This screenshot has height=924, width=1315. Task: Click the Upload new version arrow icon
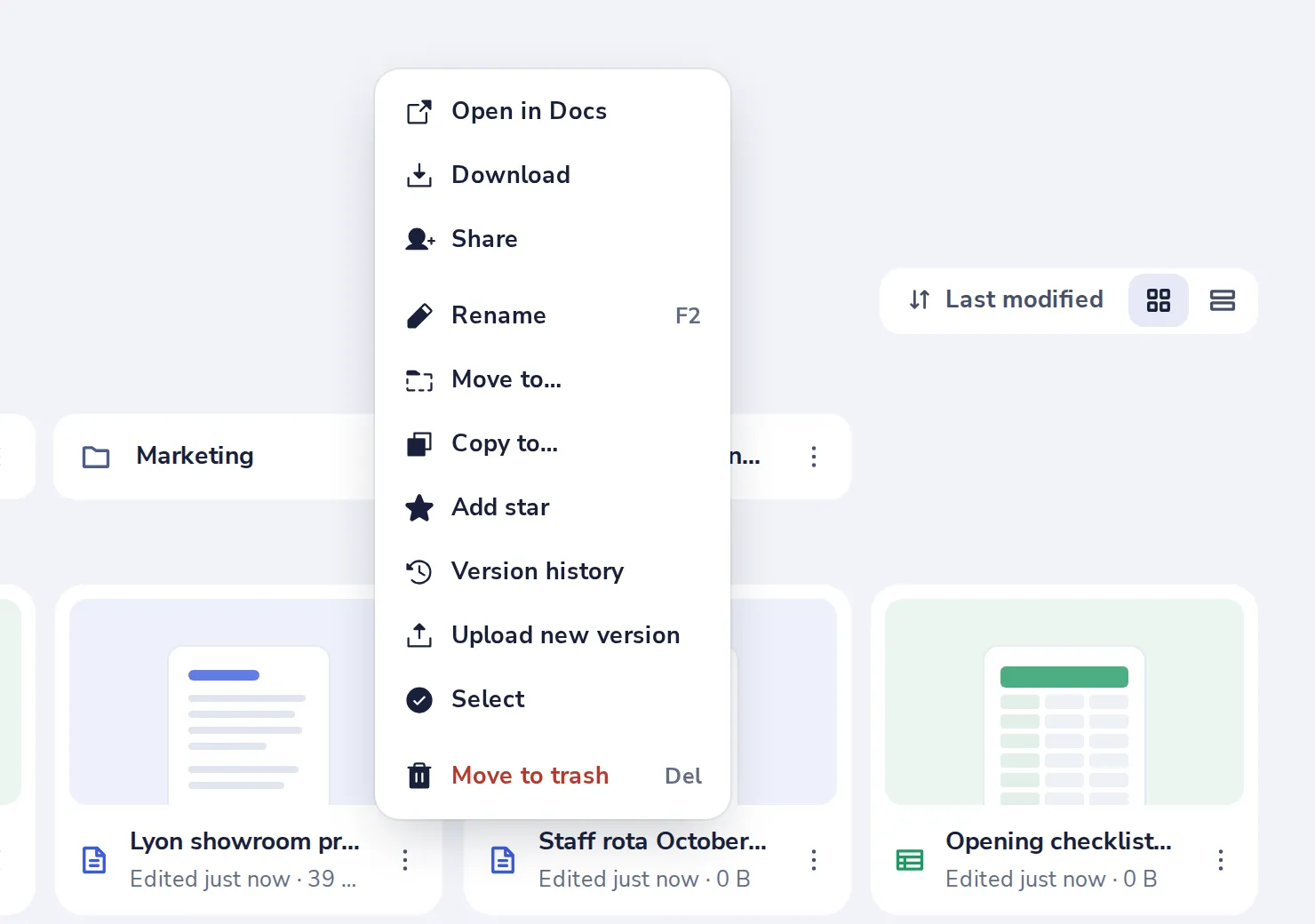click(419, 636)
